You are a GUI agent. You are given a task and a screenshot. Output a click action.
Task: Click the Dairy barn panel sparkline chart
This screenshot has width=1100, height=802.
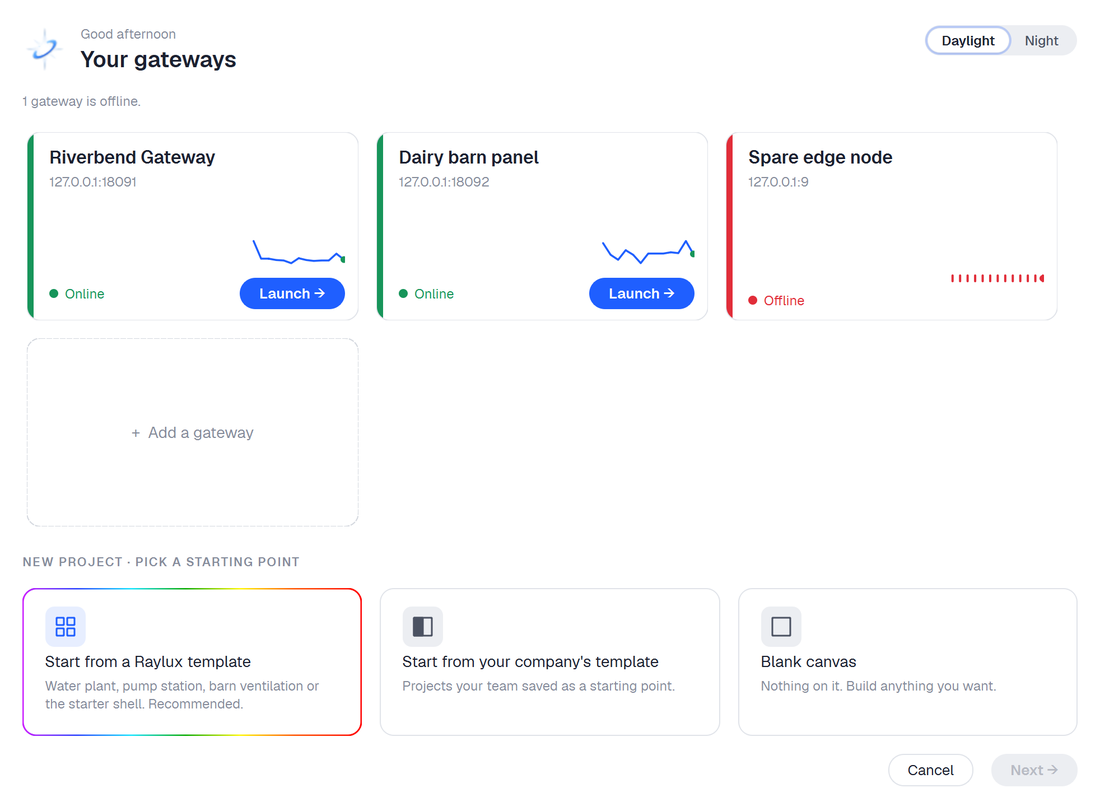pyautogui.click(x=648, y=252)
